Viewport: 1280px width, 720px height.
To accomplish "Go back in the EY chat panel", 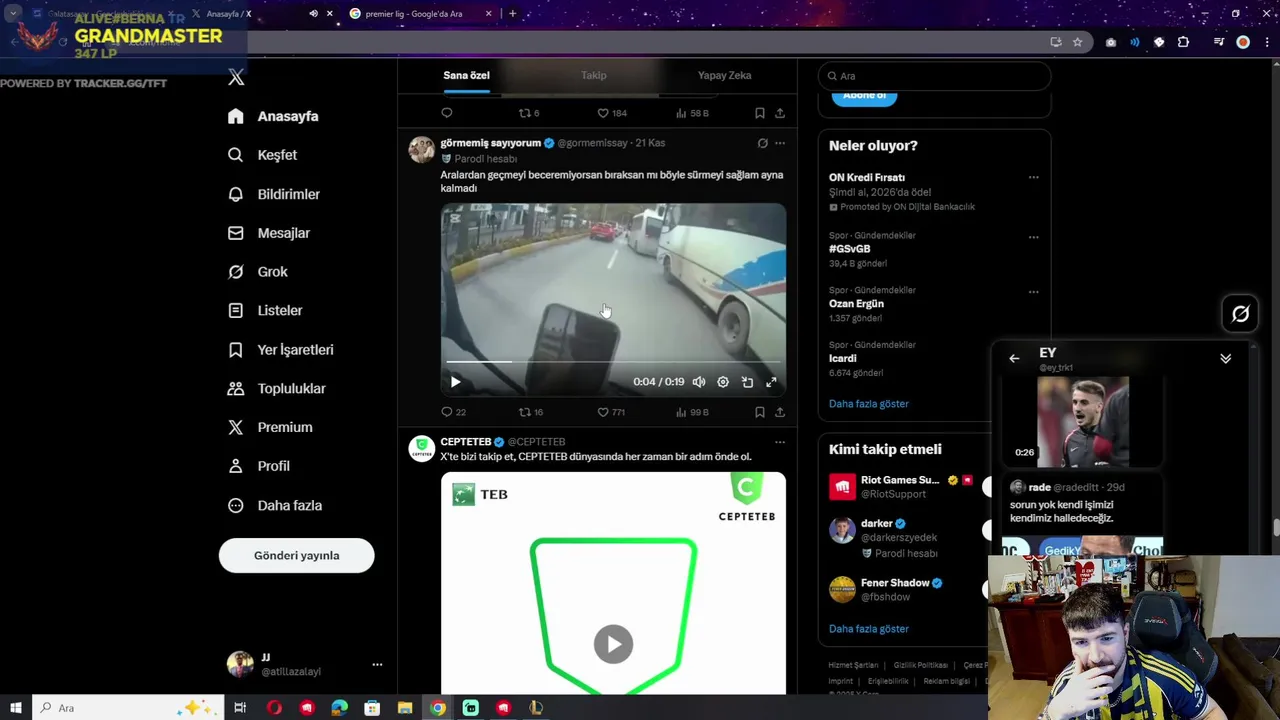I will coord(1014,358).
